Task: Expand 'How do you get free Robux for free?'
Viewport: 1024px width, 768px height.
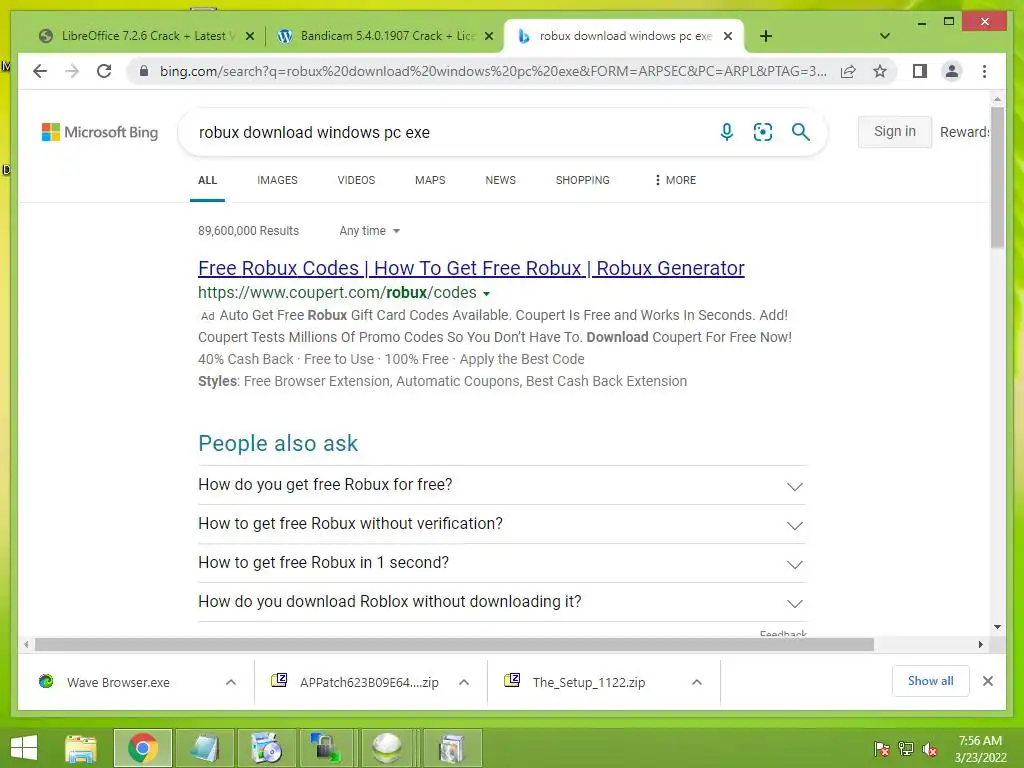Action: coord(502,485)
